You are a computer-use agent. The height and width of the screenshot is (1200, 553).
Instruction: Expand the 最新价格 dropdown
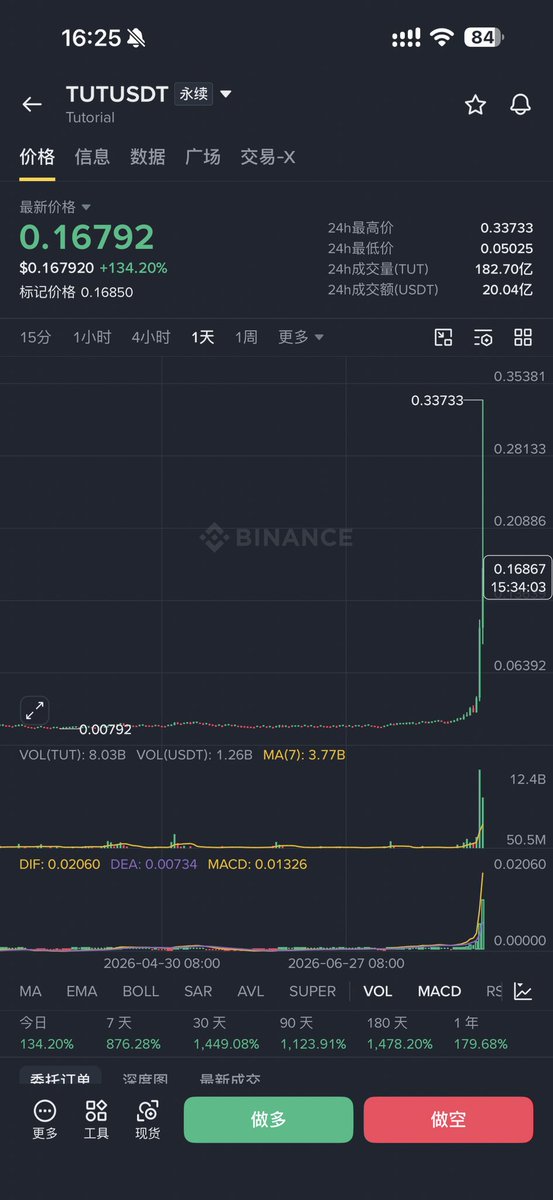point(55,207)
